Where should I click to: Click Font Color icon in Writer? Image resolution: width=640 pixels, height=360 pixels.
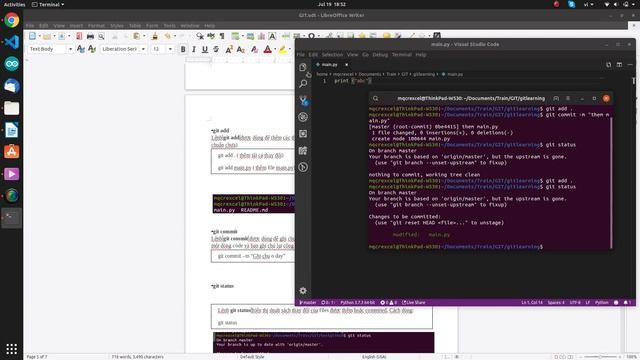267,49
